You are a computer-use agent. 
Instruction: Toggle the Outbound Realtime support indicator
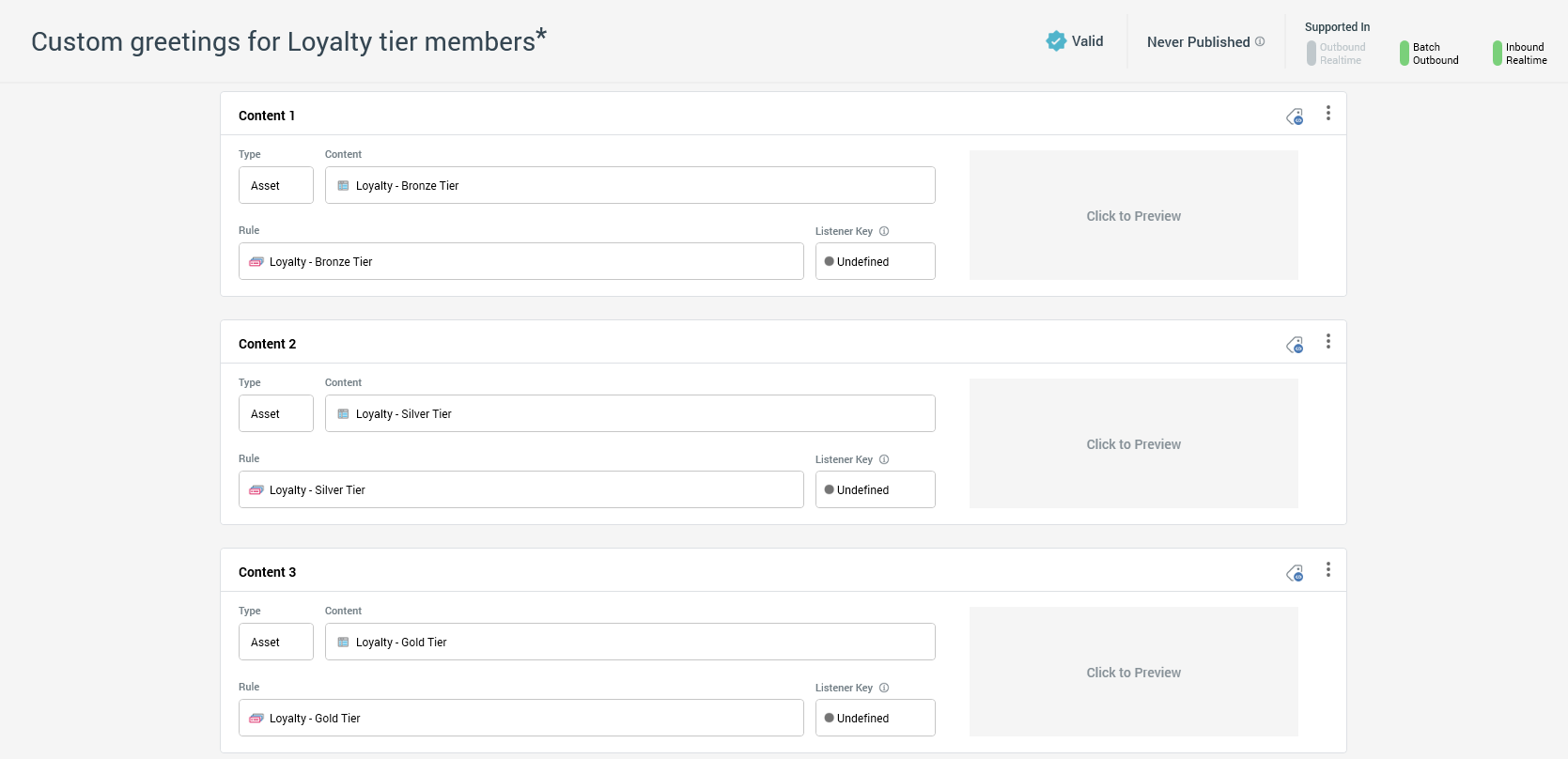point(1312,54)
